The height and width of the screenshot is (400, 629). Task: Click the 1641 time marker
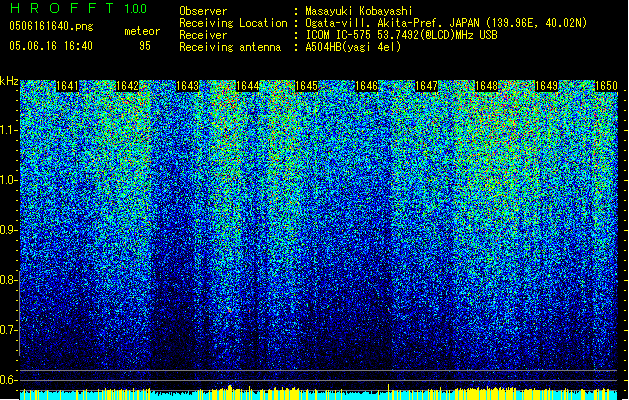(67, 86)
